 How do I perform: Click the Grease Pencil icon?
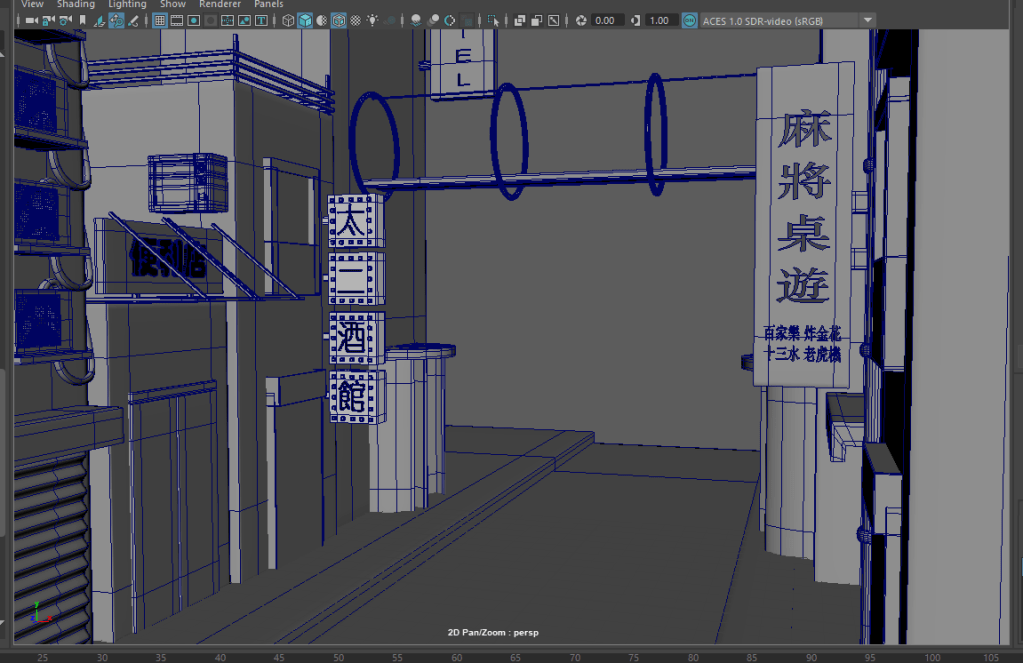[133, 20]
